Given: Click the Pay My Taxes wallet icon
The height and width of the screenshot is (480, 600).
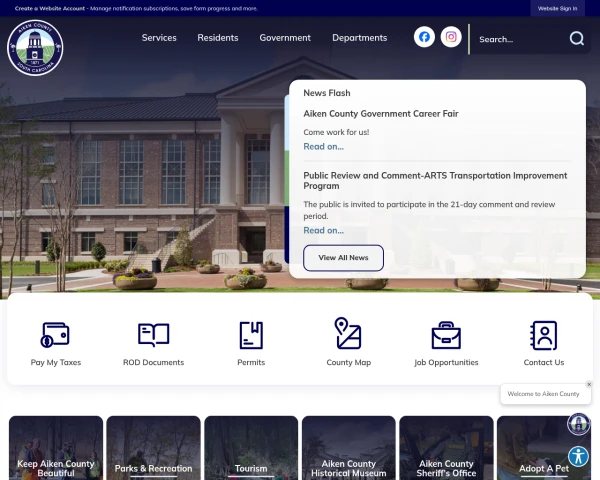Looking at the screenshot, I should coord(55,334).
